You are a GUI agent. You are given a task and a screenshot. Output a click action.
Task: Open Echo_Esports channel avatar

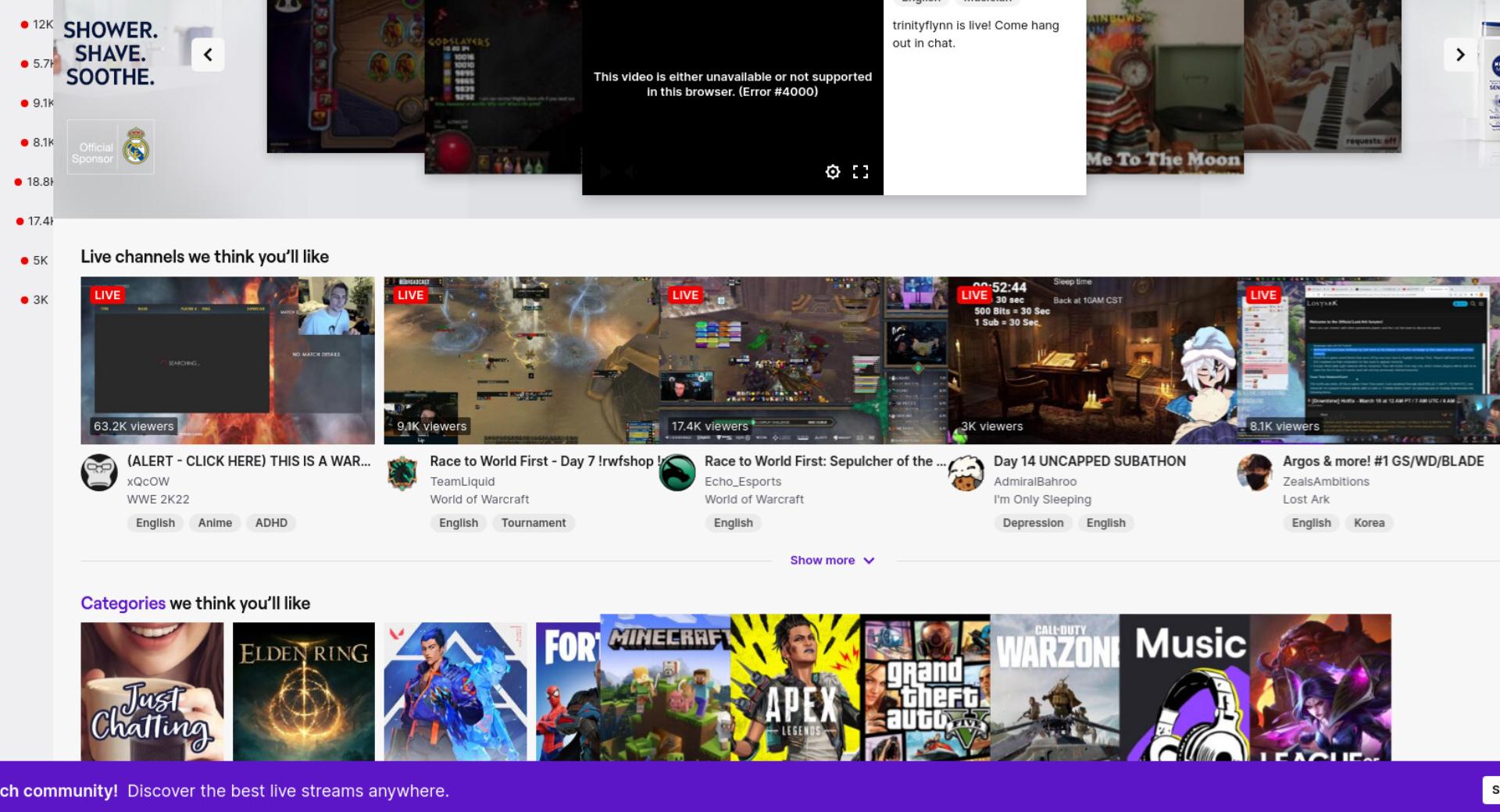(x=677, y=472)
